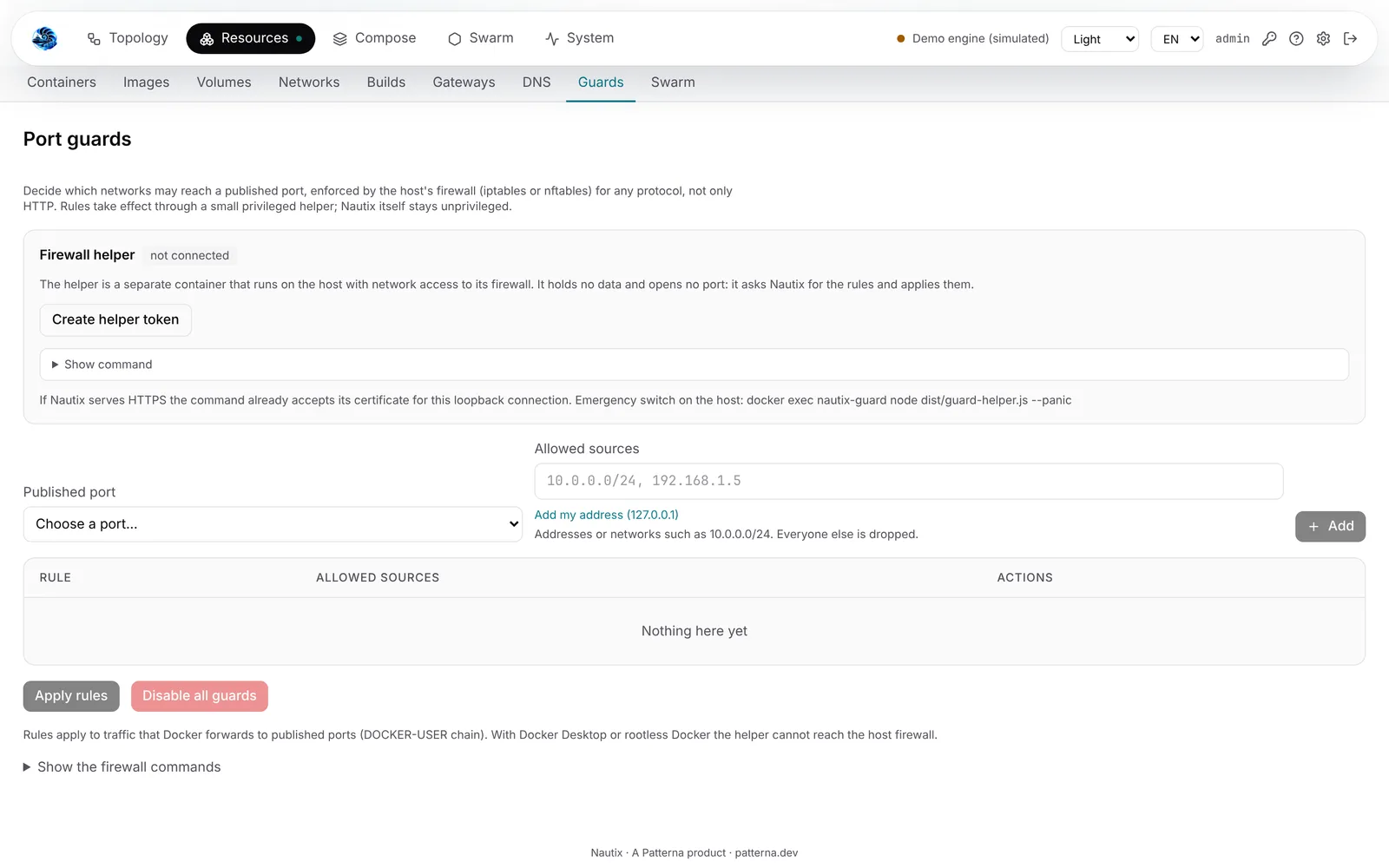This screenshot has height=868, width=1389.
Task: Click the ACTIONS column header
Action: 1024,577
